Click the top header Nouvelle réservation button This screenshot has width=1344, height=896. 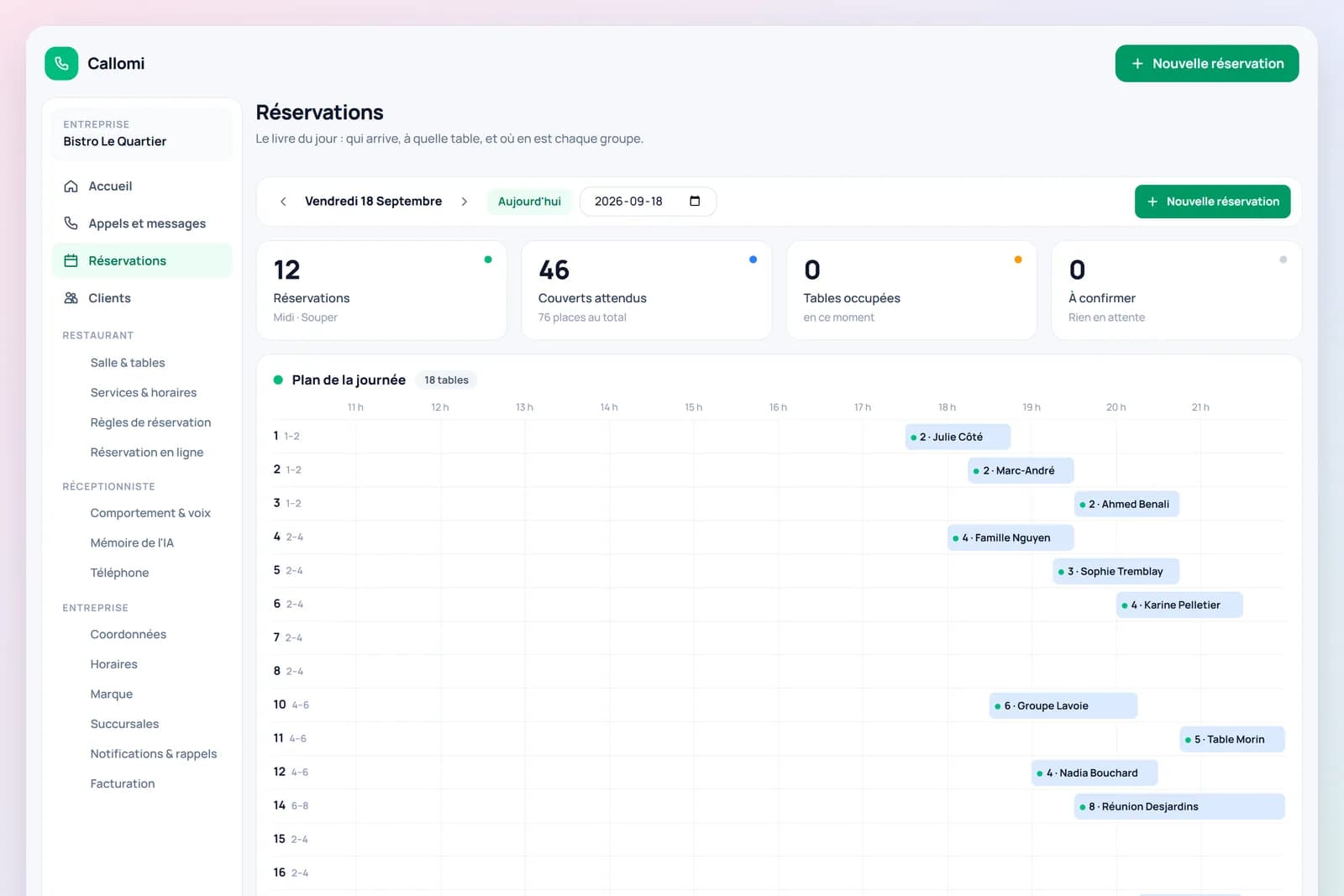coord(1207,64)
